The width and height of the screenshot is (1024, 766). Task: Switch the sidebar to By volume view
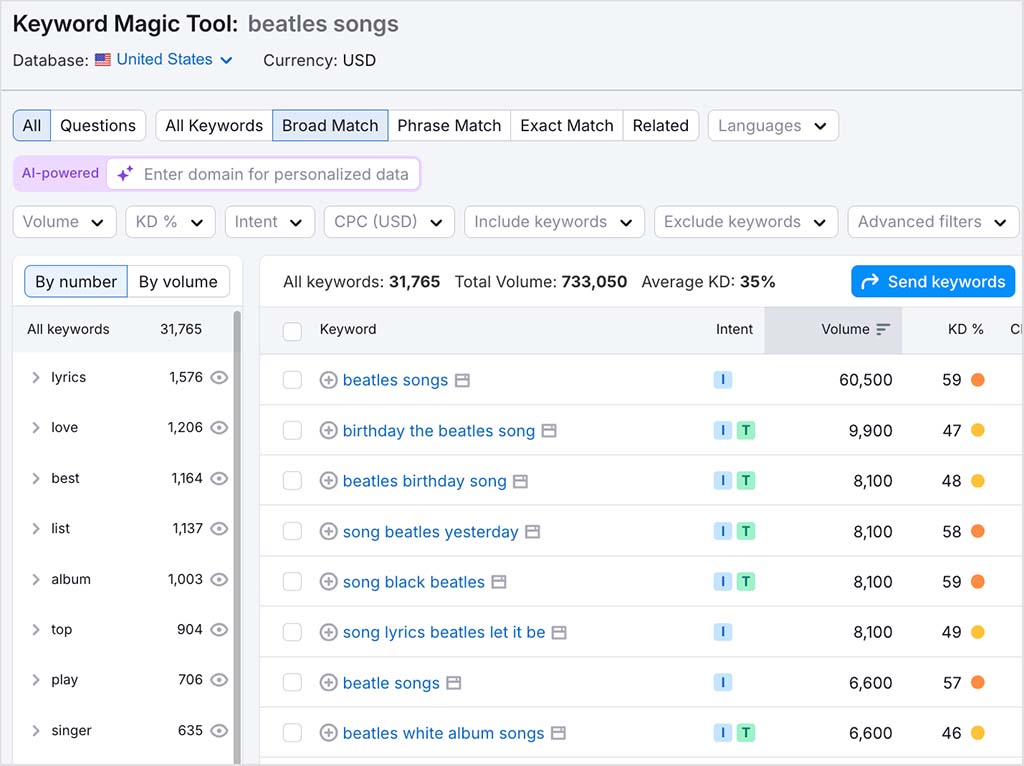coord(178,281)
